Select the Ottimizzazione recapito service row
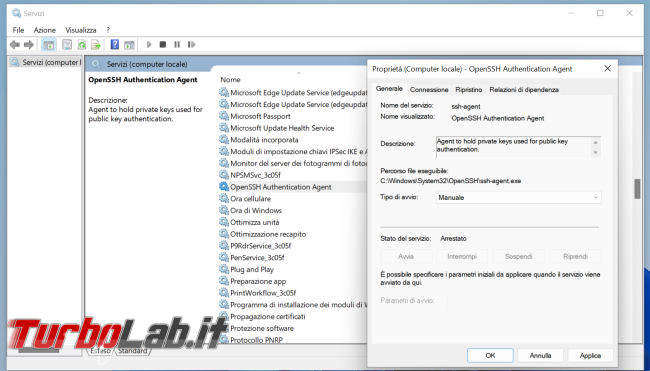Screen dimensions: 650x371 292,234
